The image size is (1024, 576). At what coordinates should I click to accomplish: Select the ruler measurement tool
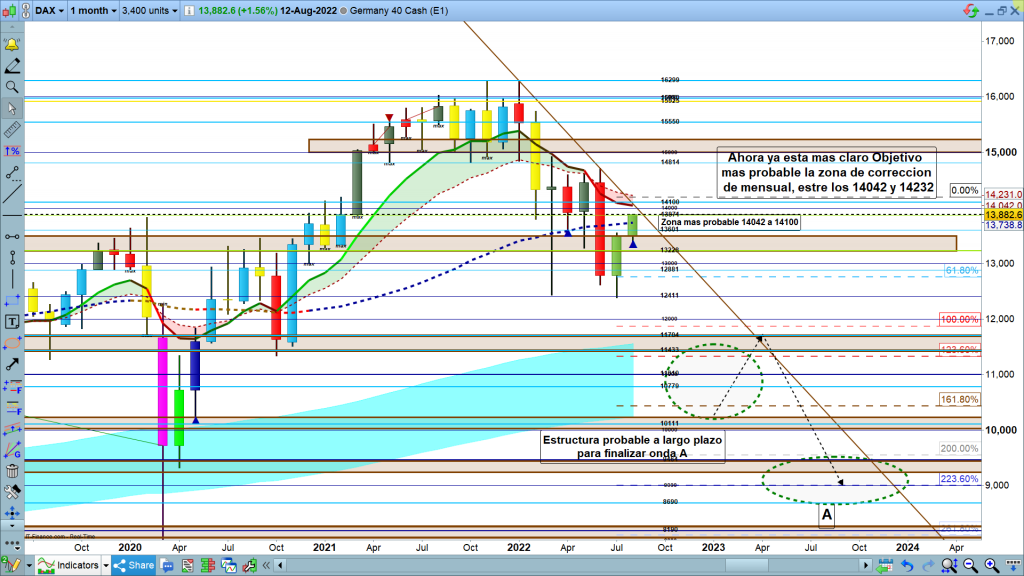point(12,130)
